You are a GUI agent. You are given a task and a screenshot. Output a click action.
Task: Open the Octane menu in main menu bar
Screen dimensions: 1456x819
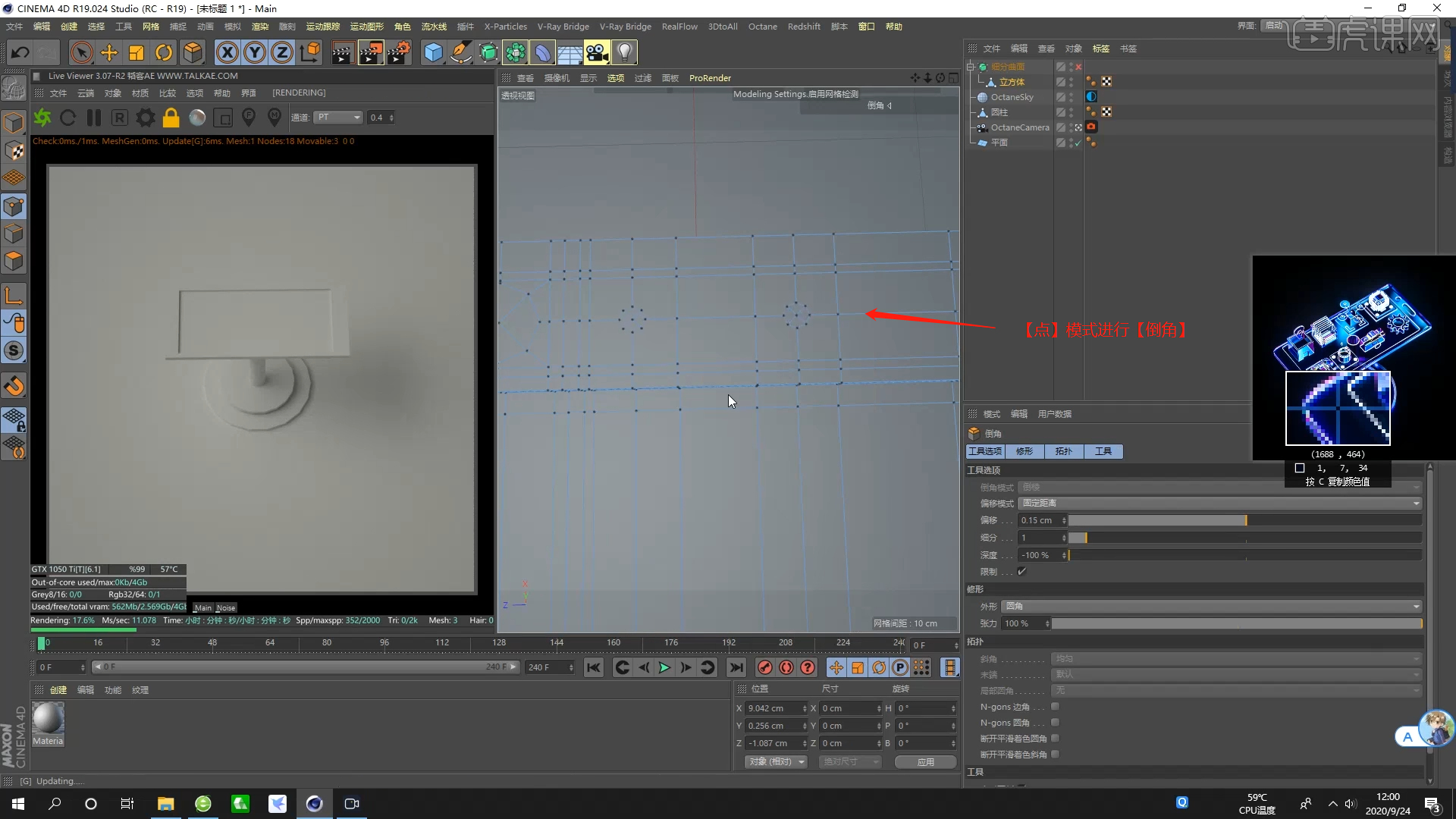tap(762, 27)
